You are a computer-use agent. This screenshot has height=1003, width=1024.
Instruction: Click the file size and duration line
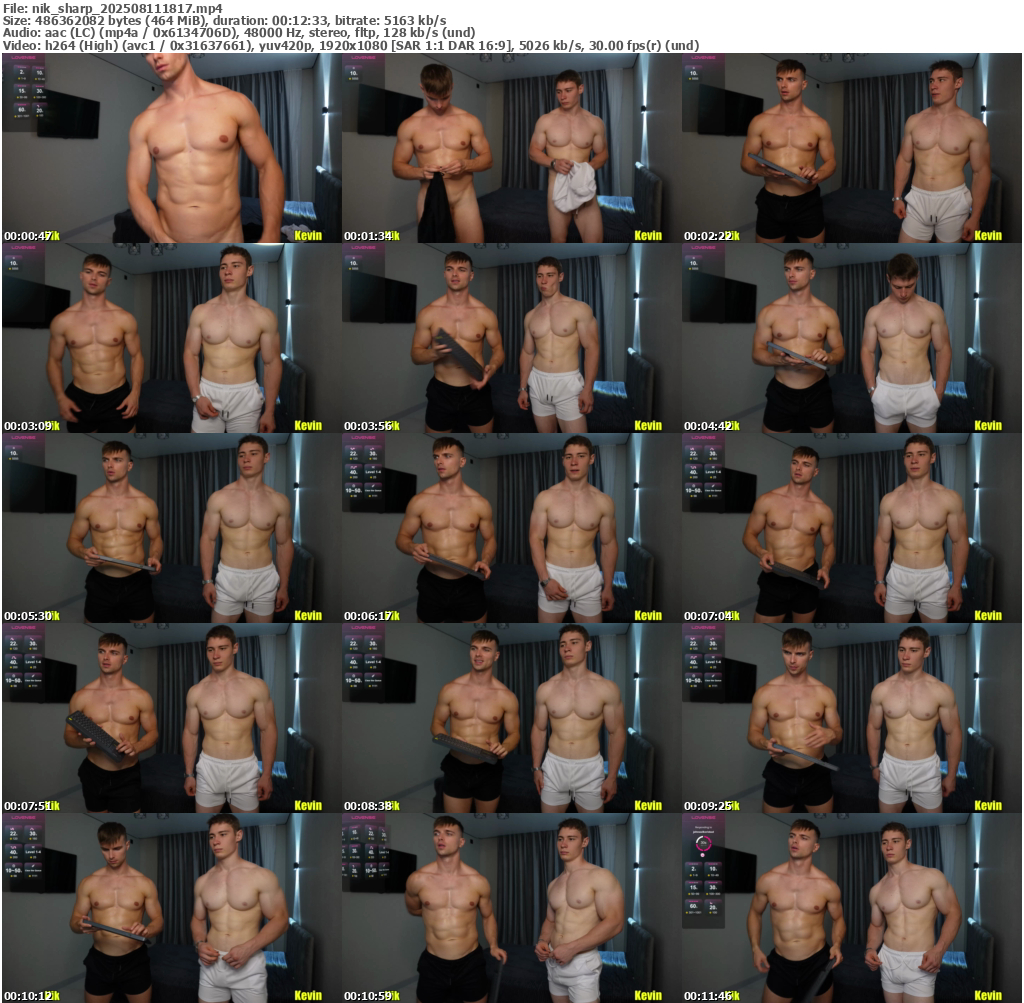click(x=225, y=20)
